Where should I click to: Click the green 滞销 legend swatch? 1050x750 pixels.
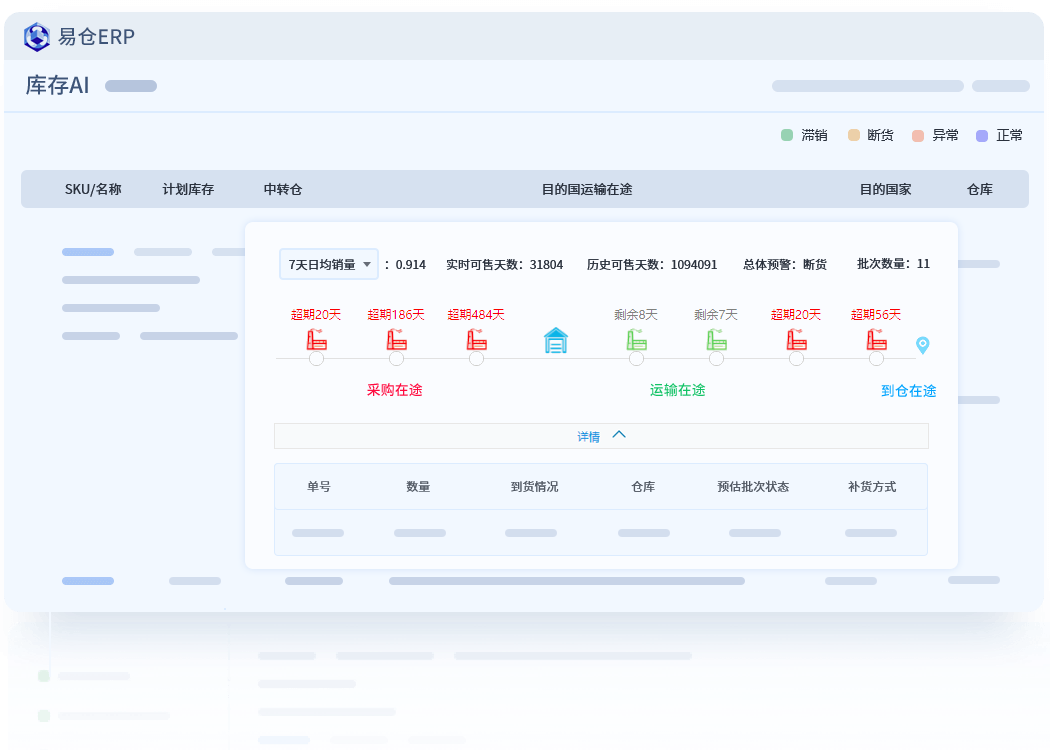(x=787, y=135)
